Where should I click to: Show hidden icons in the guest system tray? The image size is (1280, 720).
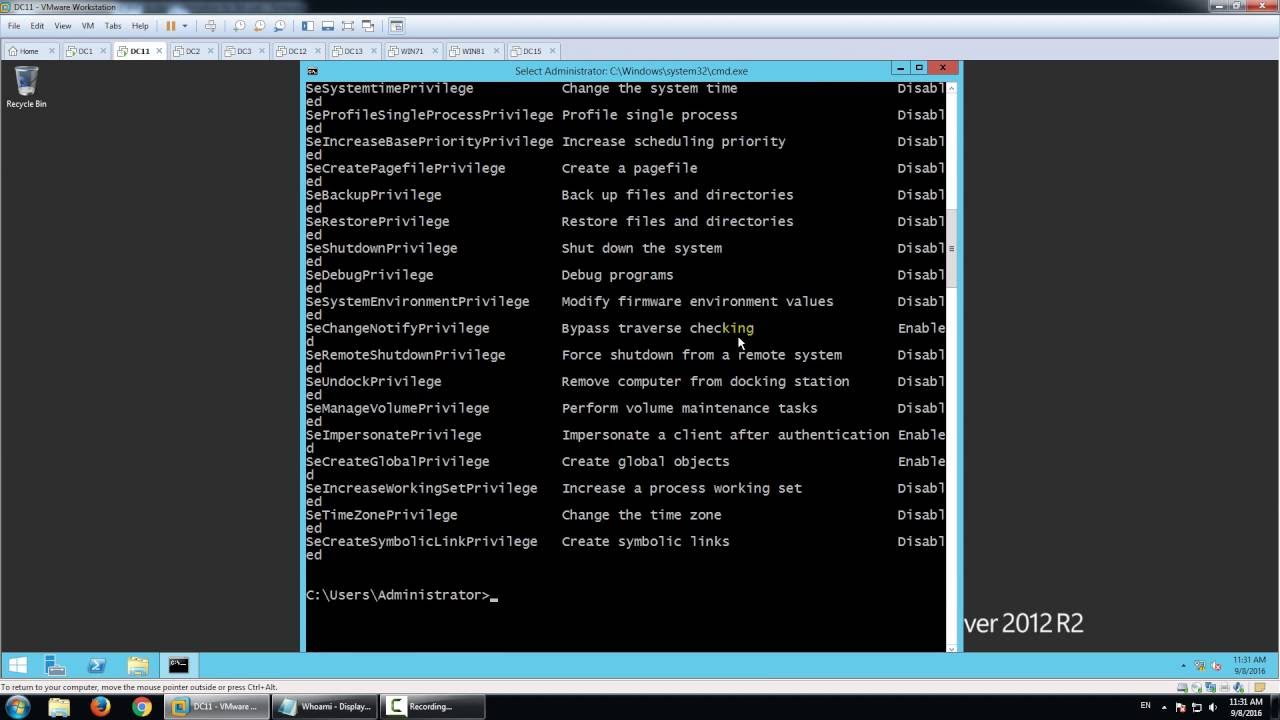1184,666
